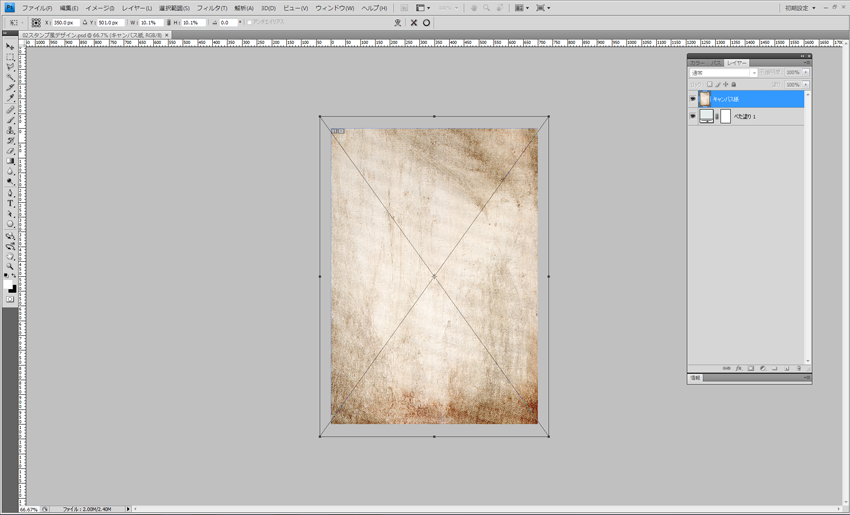
Task: Select the Rectangular Marquee tool
Action: (10, 56)
